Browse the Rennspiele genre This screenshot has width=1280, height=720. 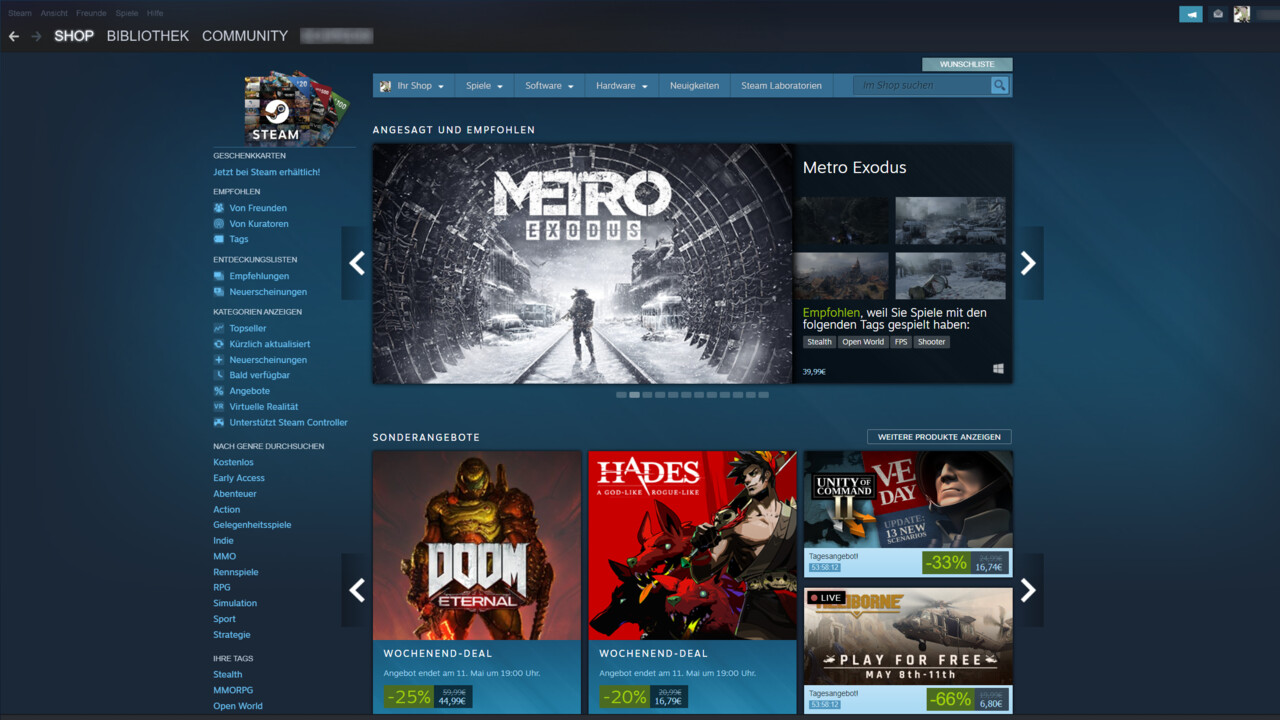click(x=236, y=572)
